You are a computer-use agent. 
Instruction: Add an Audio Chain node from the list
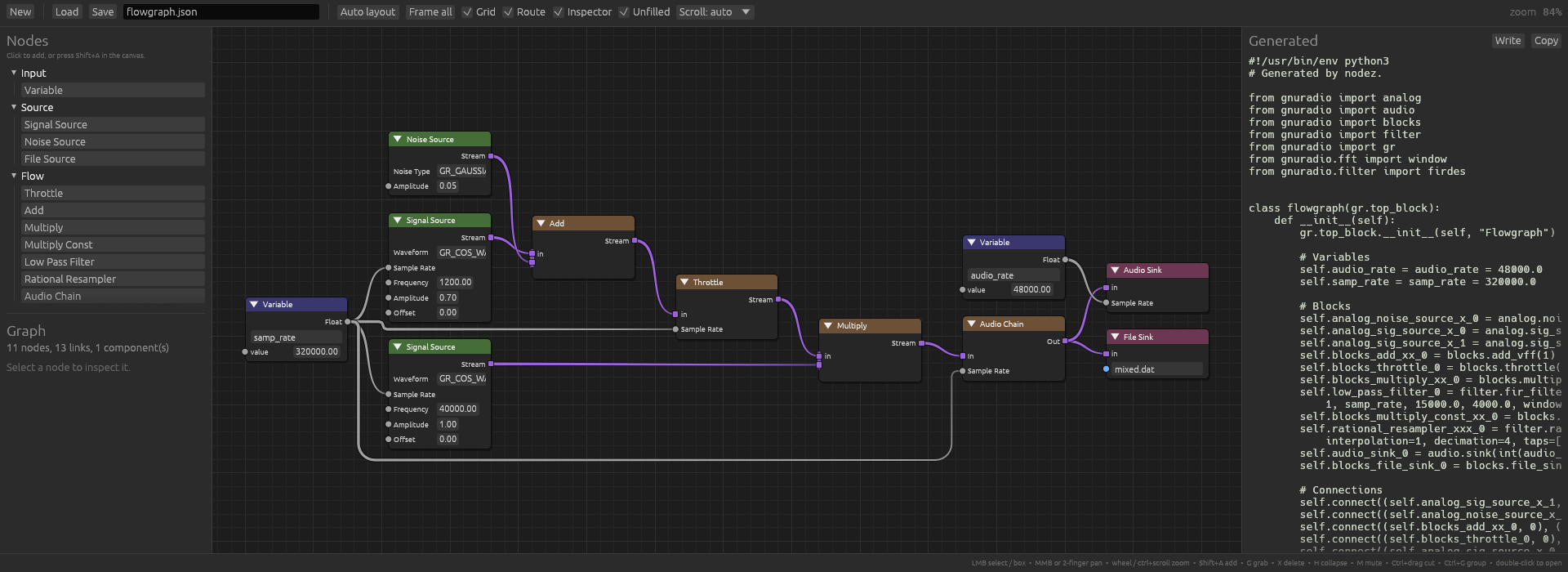point(113,296)
